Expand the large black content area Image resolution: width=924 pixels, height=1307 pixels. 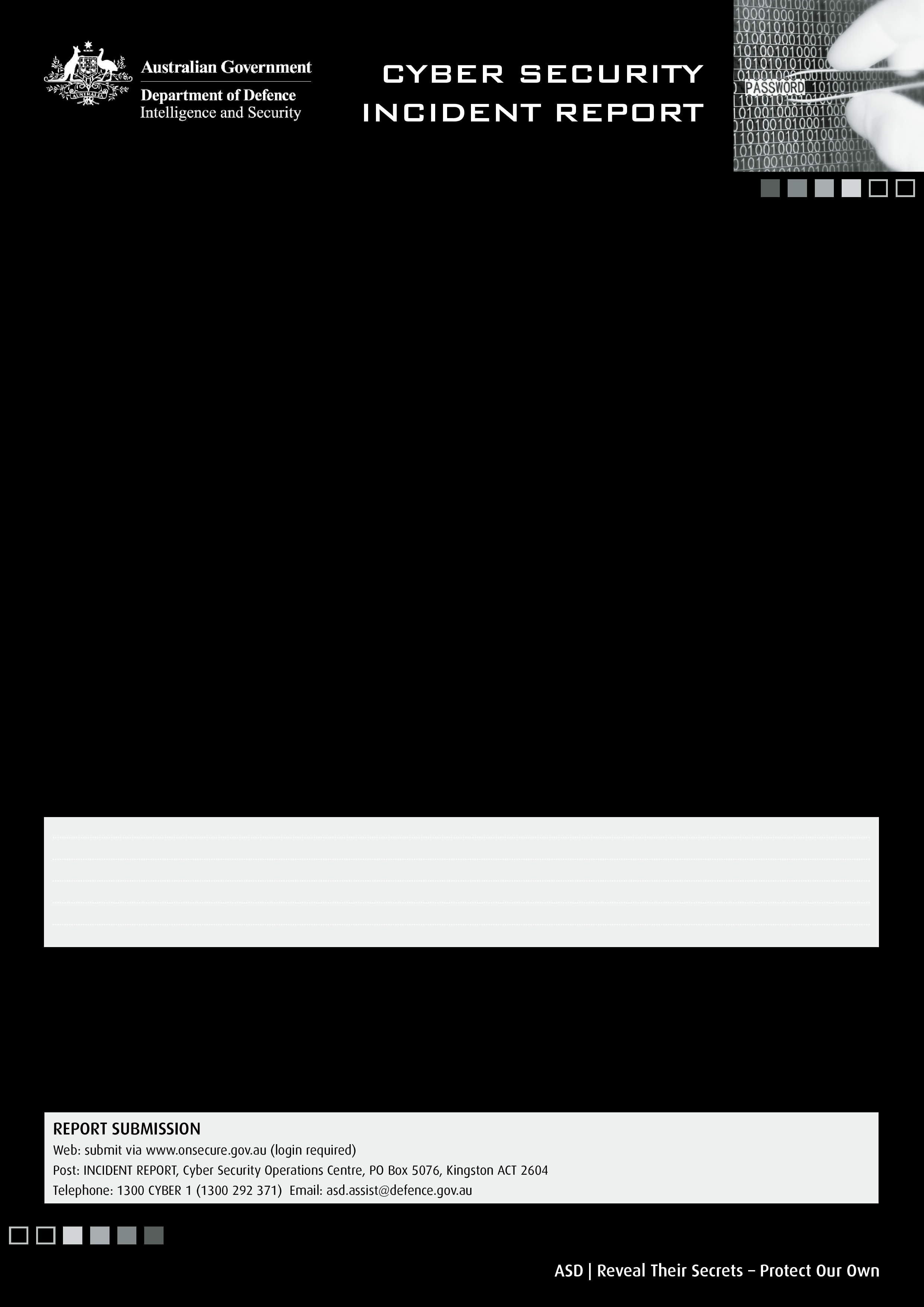[x=462, y=500]
